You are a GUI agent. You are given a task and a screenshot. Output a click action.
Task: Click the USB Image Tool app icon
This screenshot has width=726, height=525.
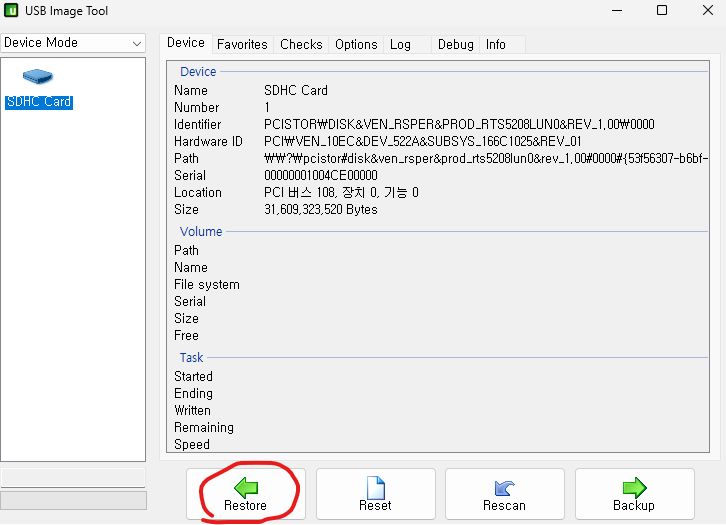[x=11, y=10]
